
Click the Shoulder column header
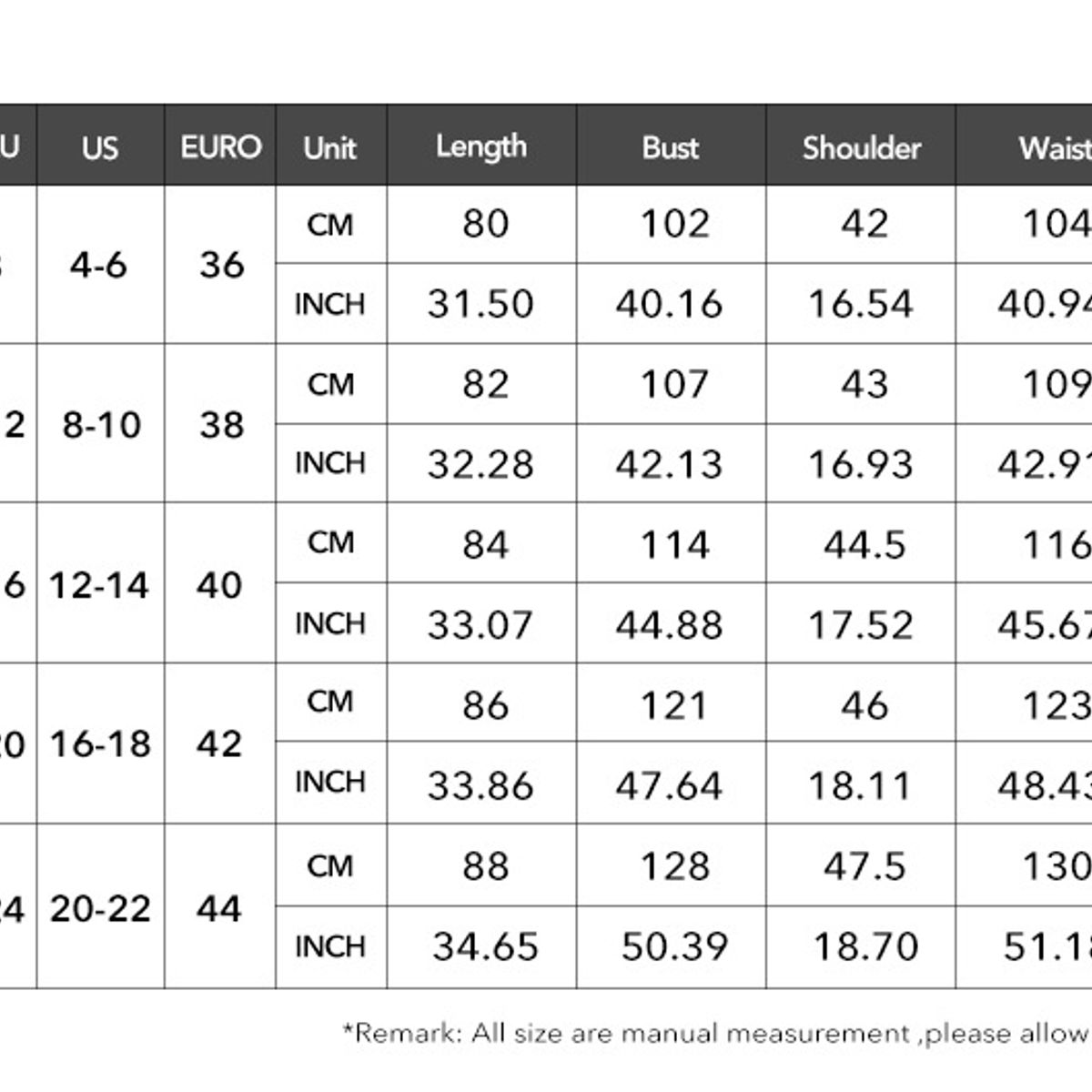(x=861, y=146)
